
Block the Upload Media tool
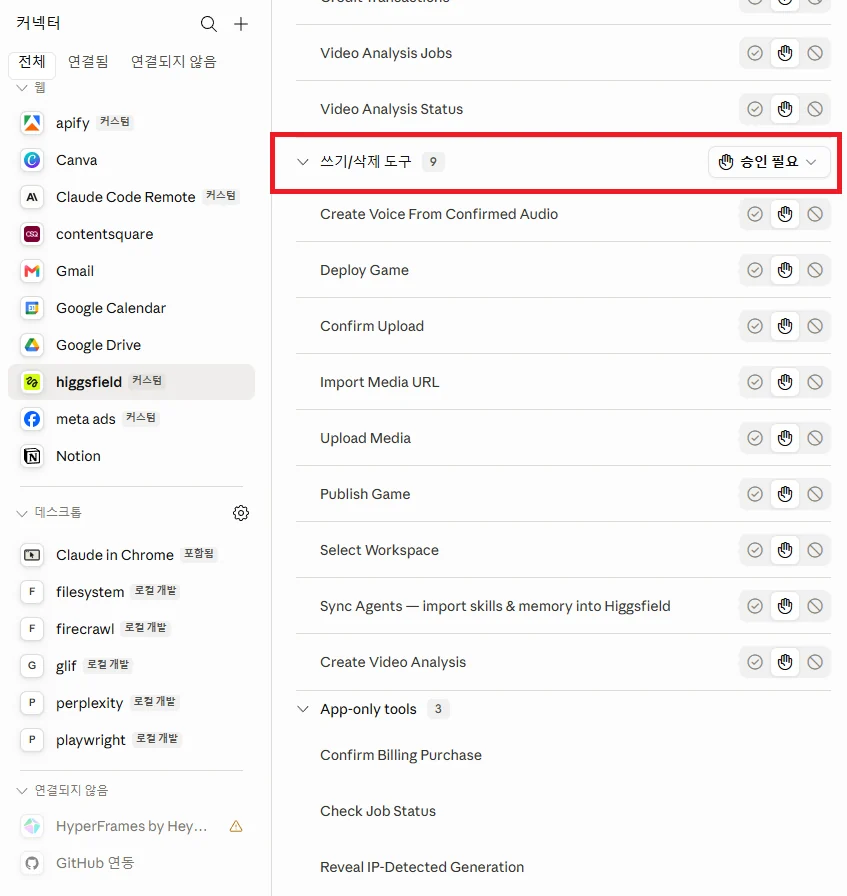tap(815, 438)
